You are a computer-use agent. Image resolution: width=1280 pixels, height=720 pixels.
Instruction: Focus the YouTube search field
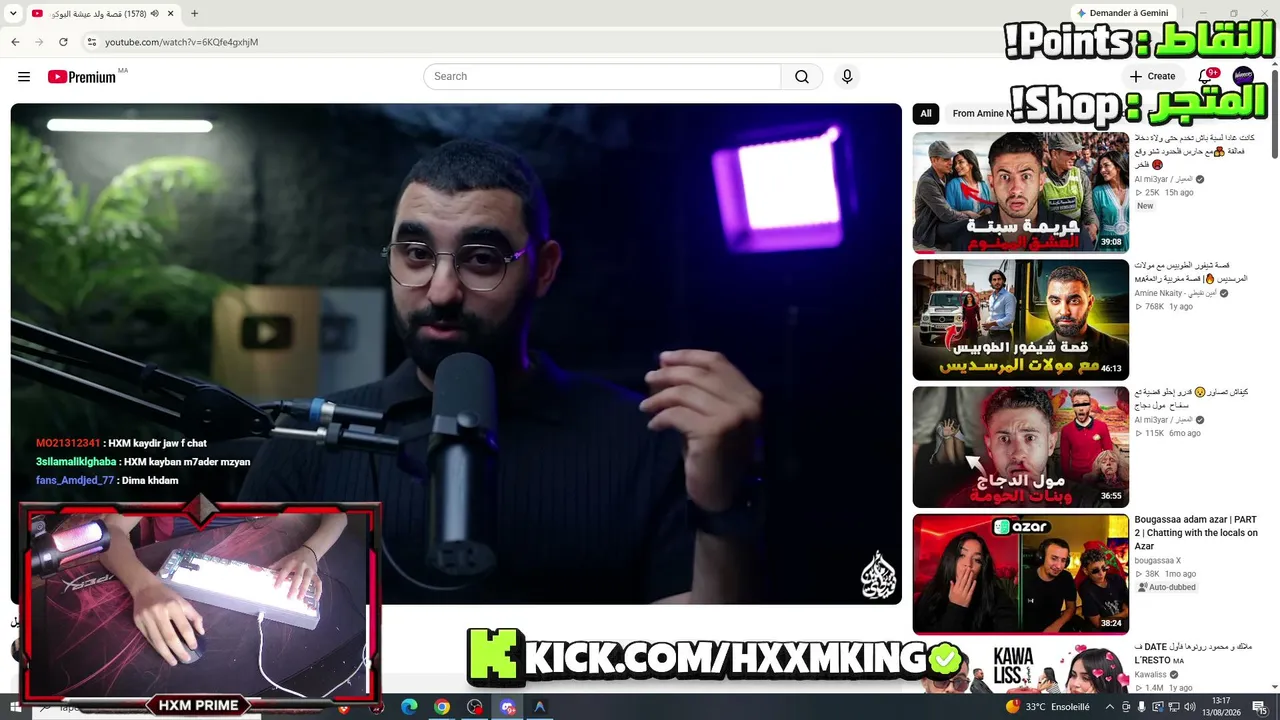602,77
